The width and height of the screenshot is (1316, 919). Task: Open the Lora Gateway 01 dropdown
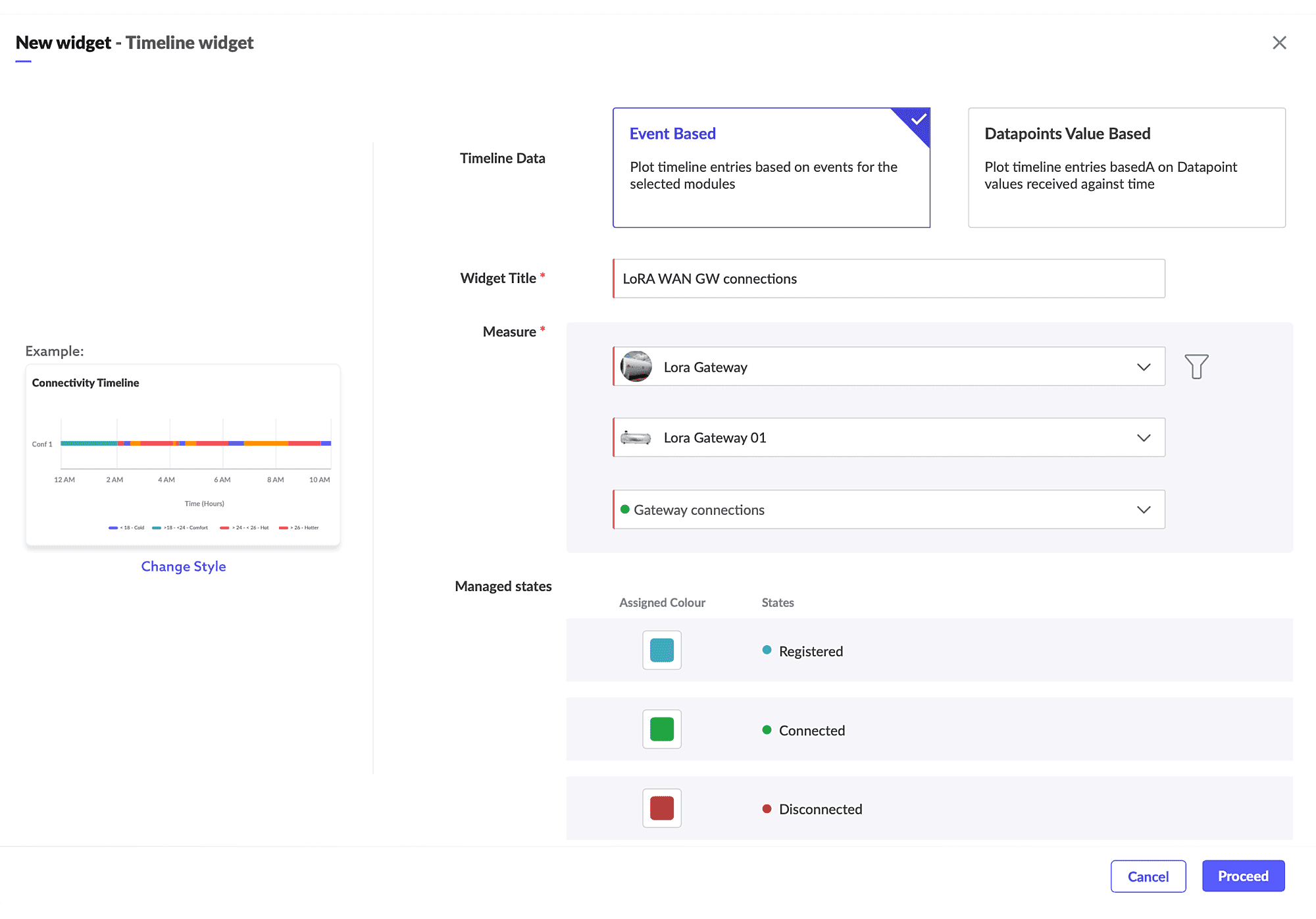pyautogui.click(x=1144, y=438)
